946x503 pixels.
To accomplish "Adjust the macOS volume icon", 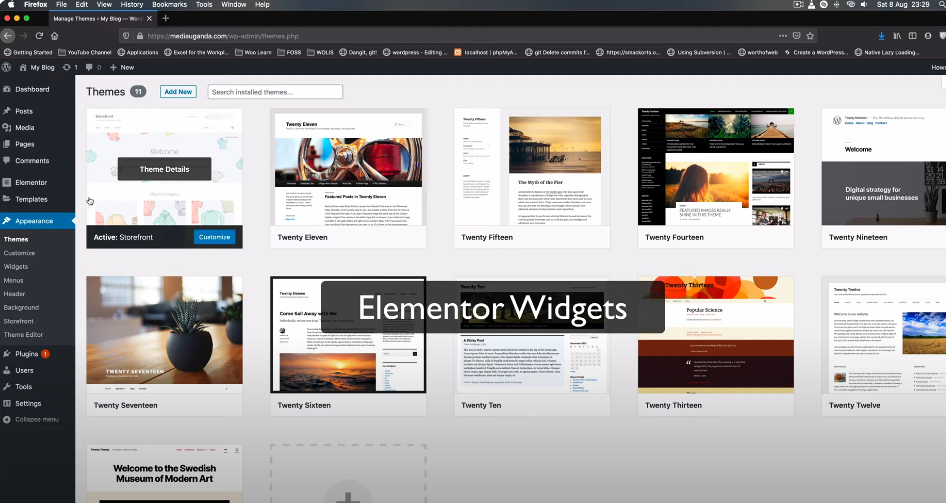I will (864, 4).
